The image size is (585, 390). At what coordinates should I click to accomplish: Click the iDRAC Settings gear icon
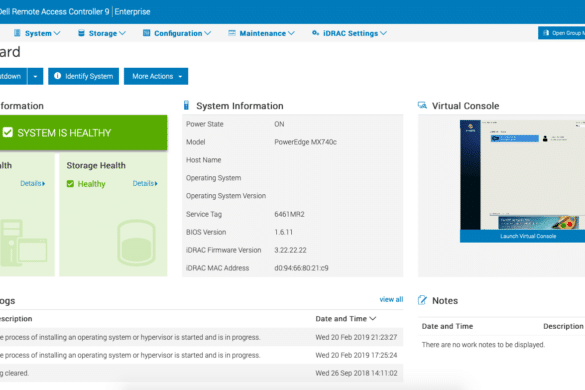(315, 33)
